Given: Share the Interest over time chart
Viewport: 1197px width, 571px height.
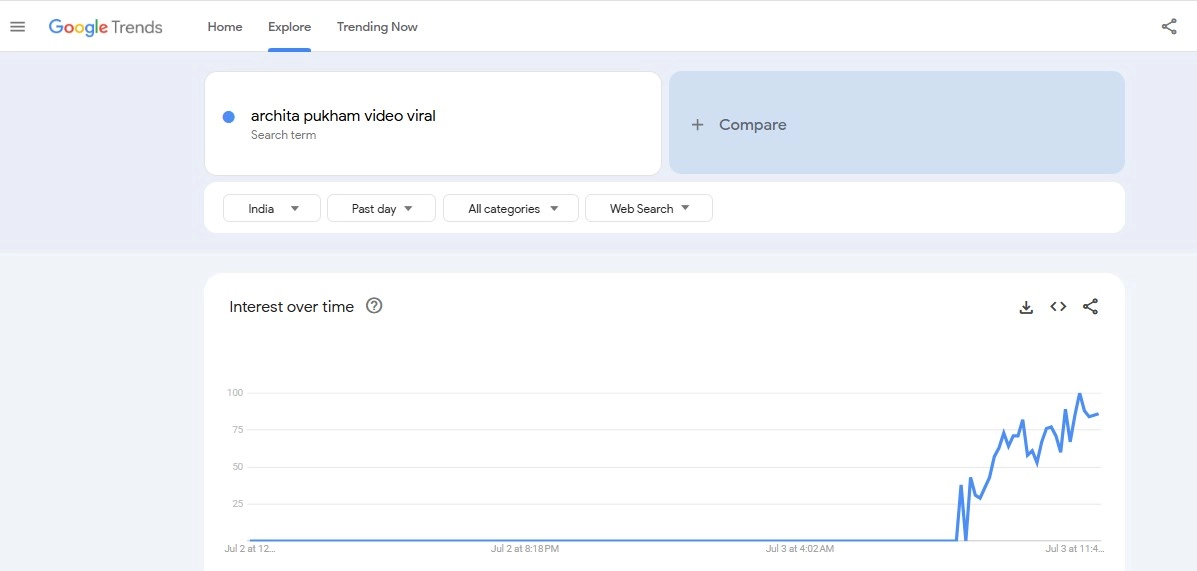Looking at the screenshot, I should point(1090,307).
